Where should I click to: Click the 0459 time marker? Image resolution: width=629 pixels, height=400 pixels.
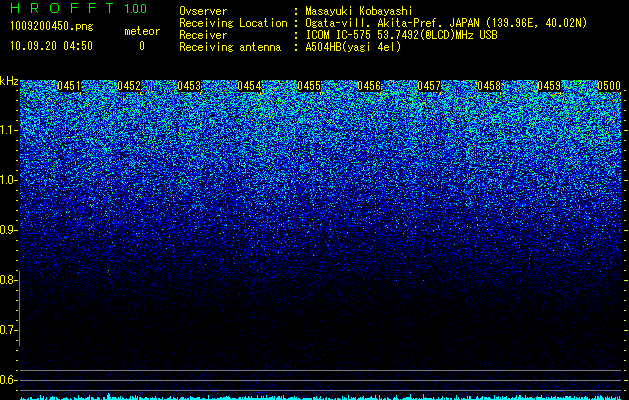point(549,86)
